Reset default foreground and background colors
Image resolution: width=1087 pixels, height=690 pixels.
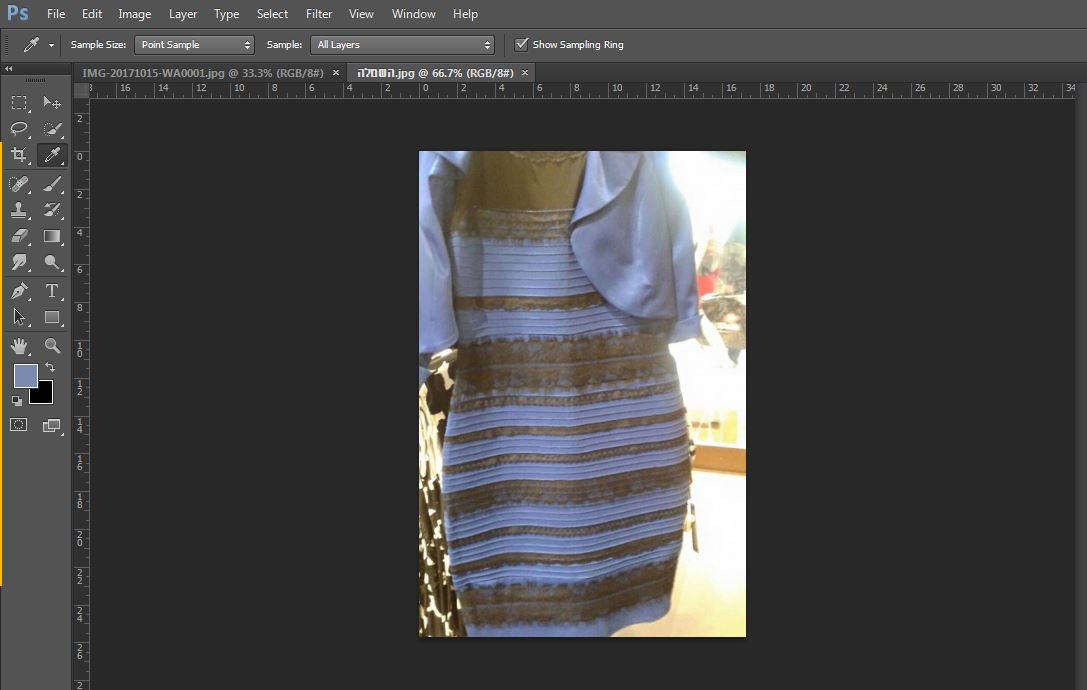pyautogui.click(x=17, y=401)
